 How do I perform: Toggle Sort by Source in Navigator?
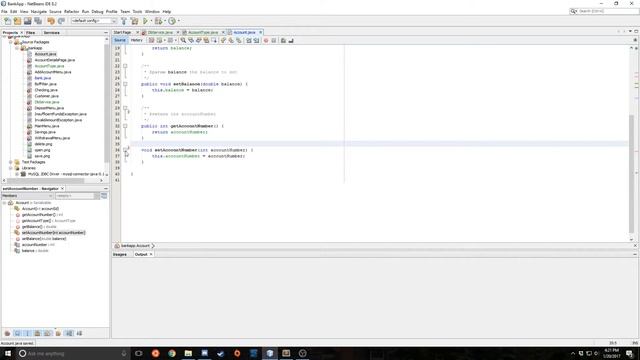click(x=79, y=333)
